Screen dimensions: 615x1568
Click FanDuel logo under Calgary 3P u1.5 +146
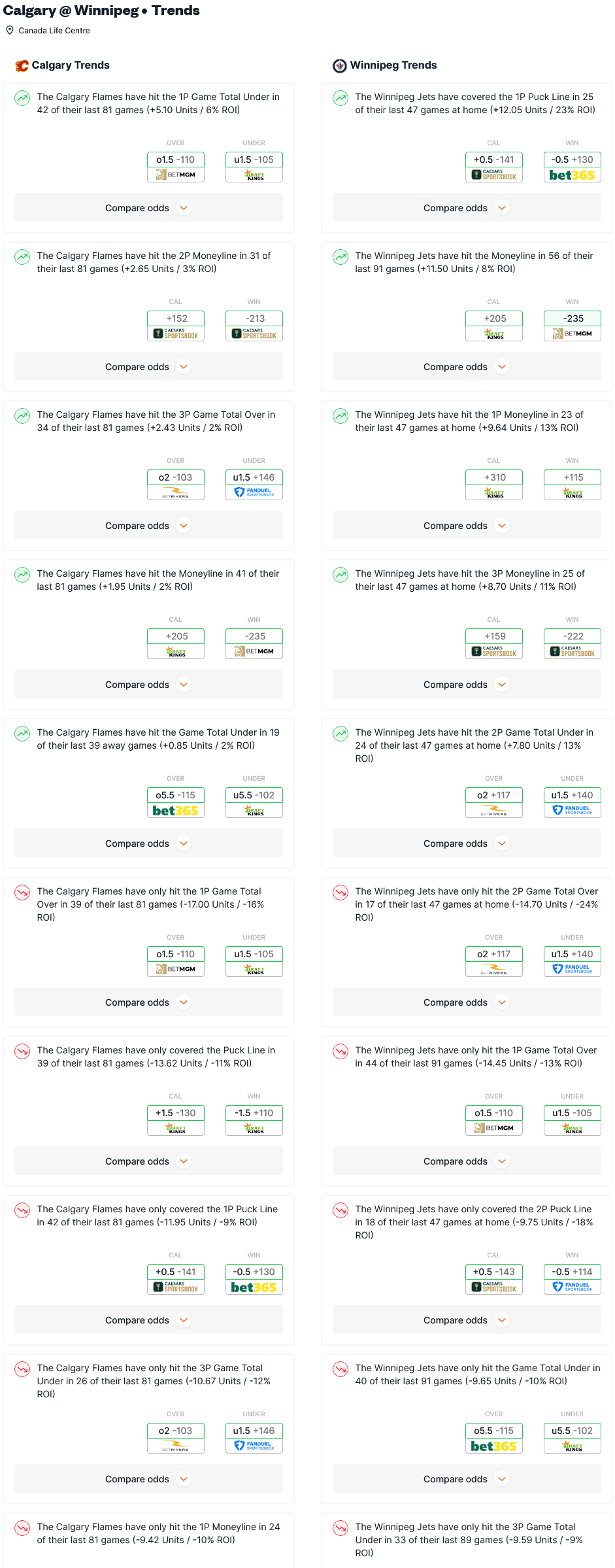tap(254, 492)
